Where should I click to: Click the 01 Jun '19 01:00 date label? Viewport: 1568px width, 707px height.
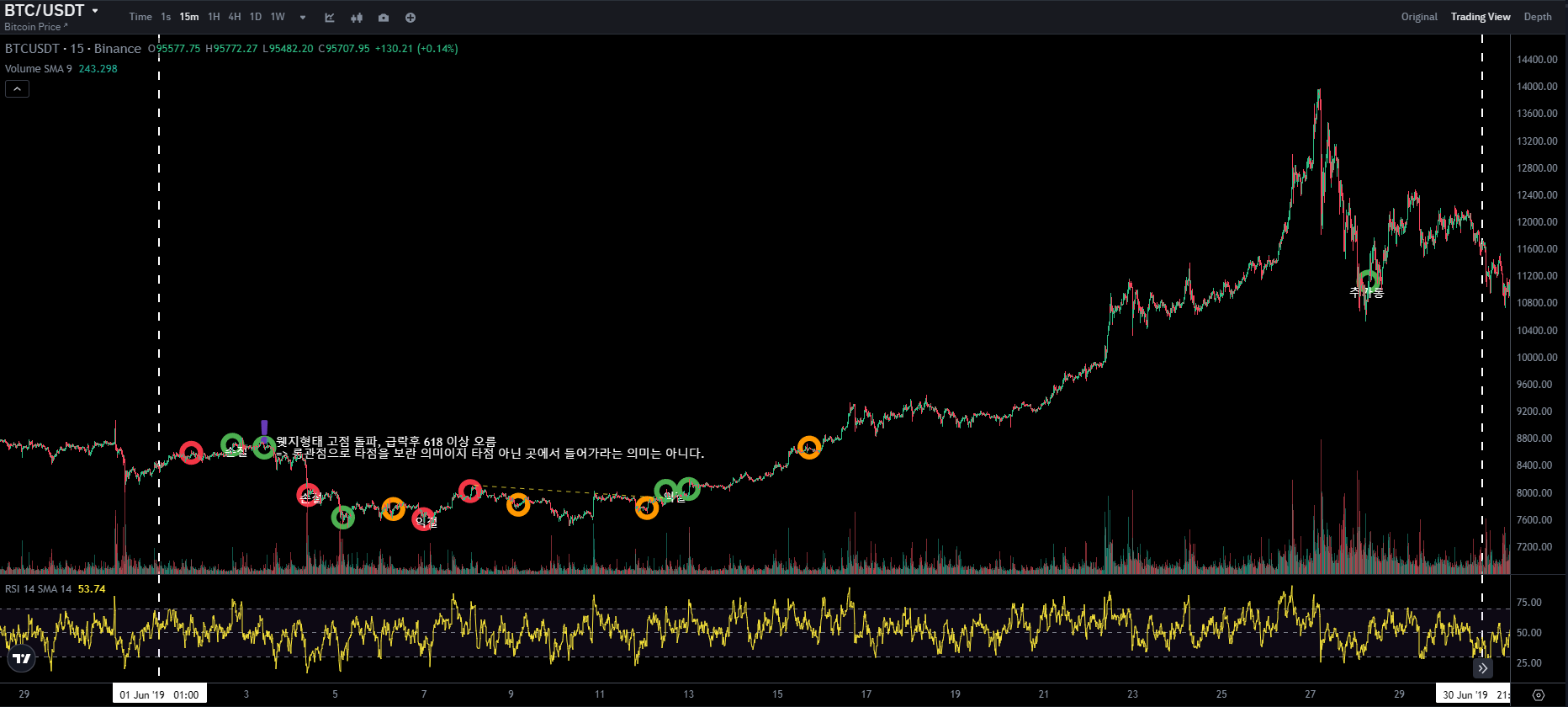(x=159, y=694)
